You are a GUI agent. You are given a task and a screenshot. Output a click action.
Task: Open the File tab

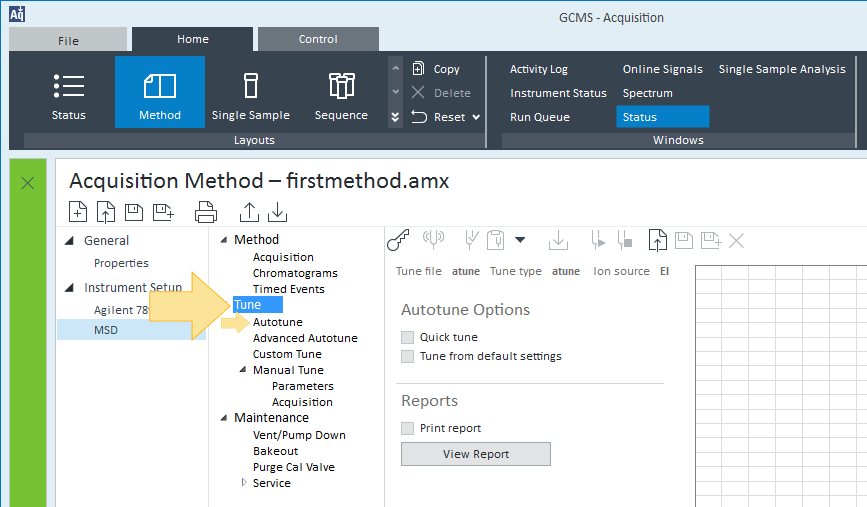pyautogui.click(x=68, y=40)
